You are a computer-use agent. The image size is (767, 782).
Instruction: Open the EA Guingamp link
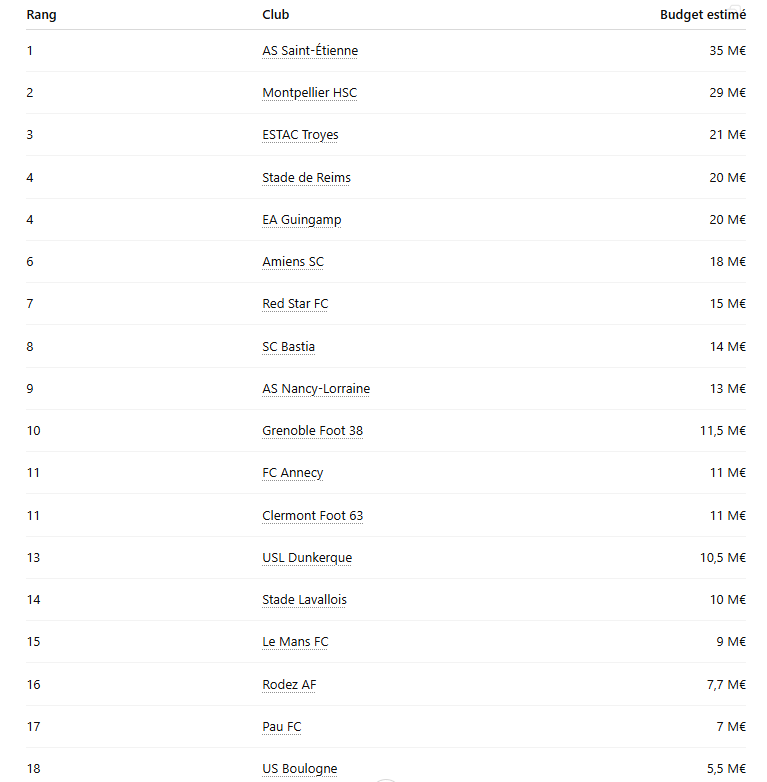tap(302, 220)
